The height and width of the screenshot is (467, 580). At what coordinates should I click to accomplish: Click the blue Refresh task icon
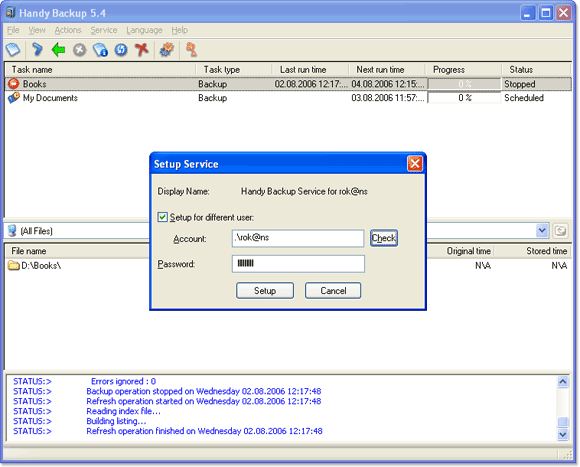point(121,50)
